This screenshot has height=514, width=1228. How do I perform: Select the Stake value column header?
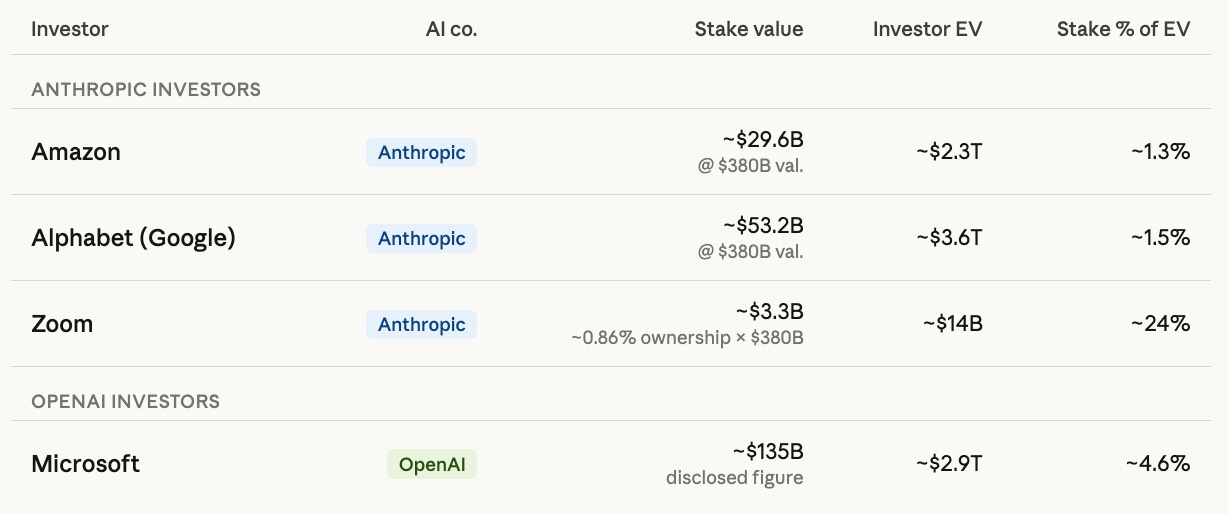pos(748,29)
